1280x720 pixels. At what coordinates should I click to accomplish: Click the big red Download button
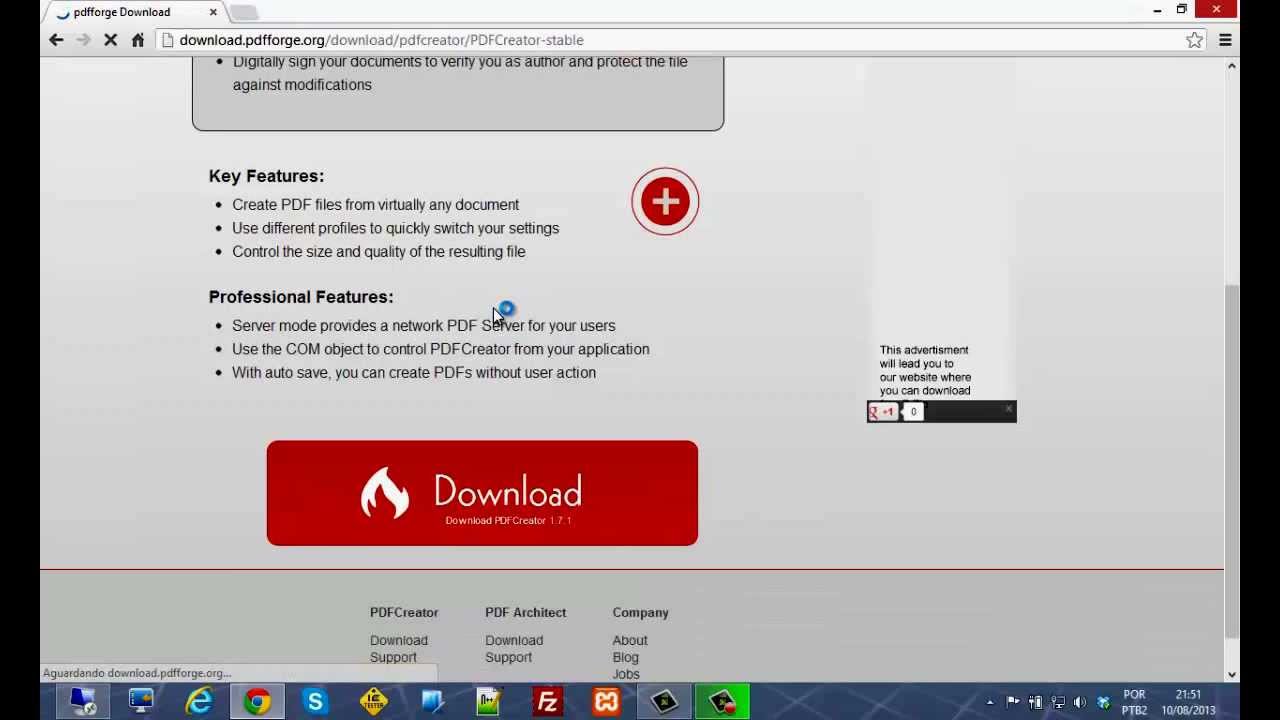482,493
